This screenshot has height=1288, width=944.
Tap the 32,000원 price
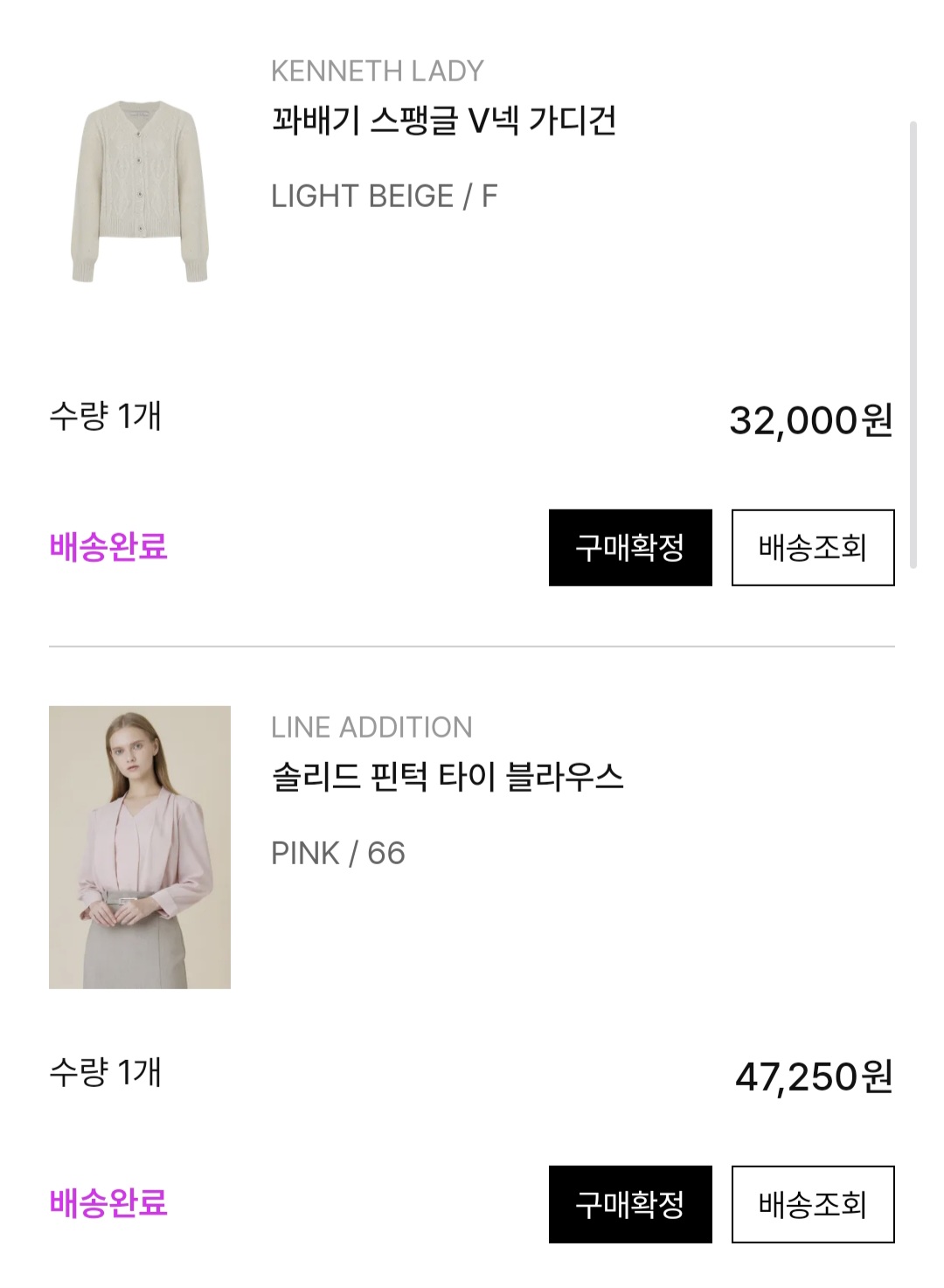[810, 420]
